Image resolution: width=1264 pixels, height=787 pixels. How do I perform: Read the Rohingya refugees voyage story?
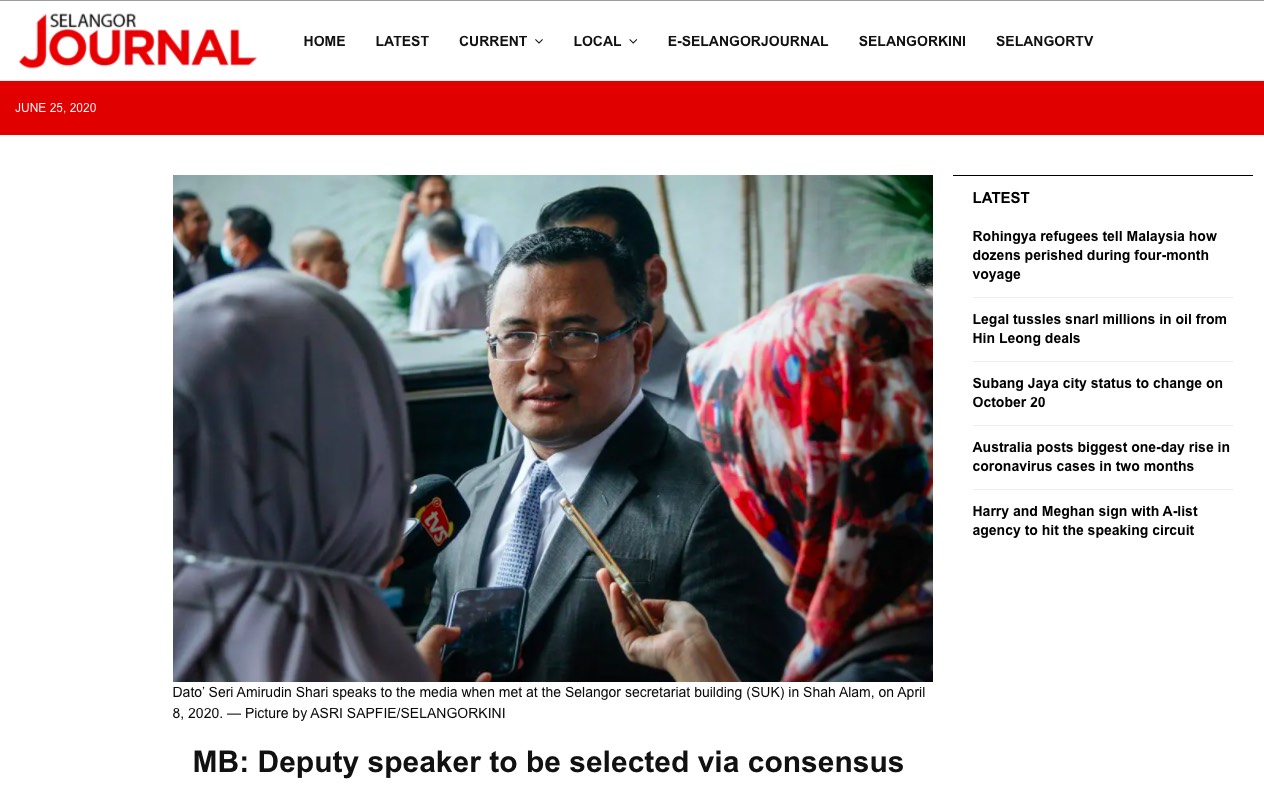click(x=1095, y=255)
